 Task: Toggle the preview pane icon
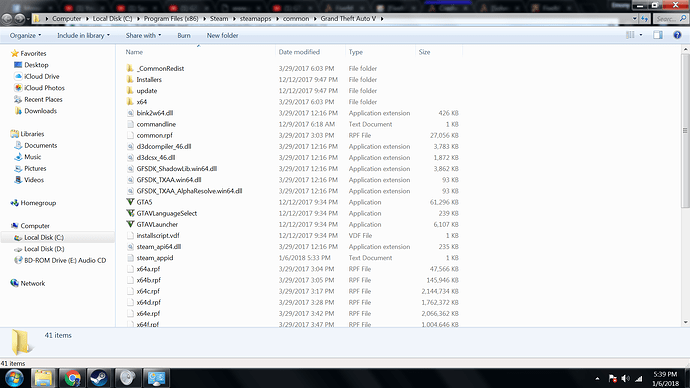[x=658, y=35]
